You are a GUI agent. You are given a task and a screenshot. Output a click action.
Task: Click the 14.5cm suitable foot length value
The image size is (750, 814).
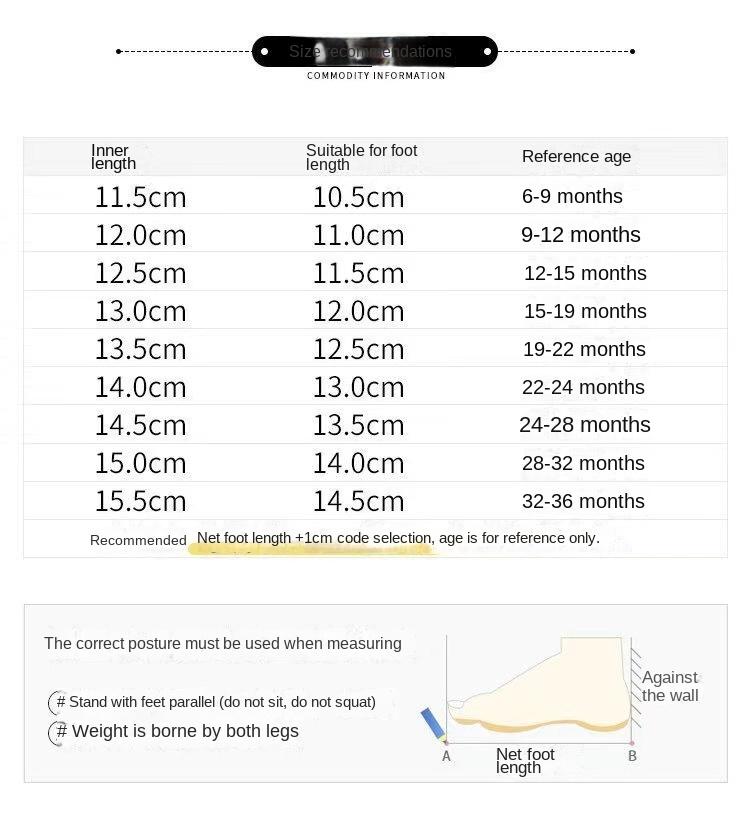tap(358, 501)
